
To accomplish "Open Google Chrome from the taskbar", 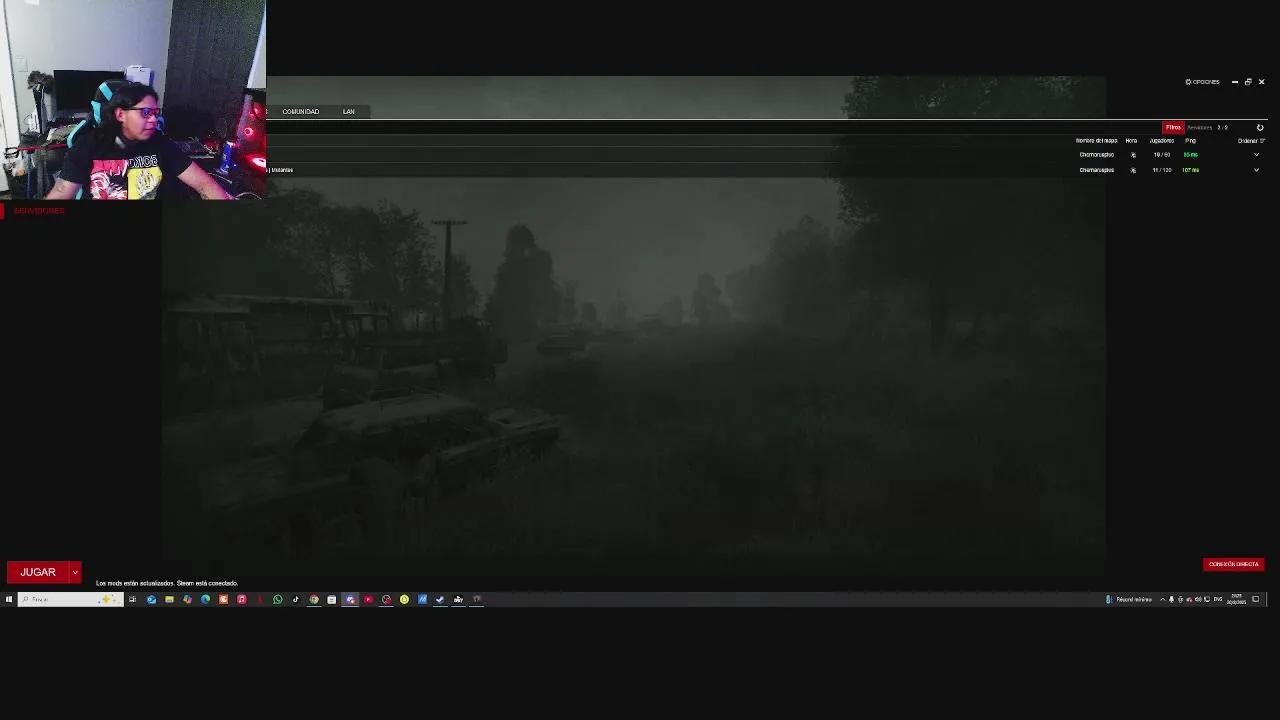I will tap(314, 599).
